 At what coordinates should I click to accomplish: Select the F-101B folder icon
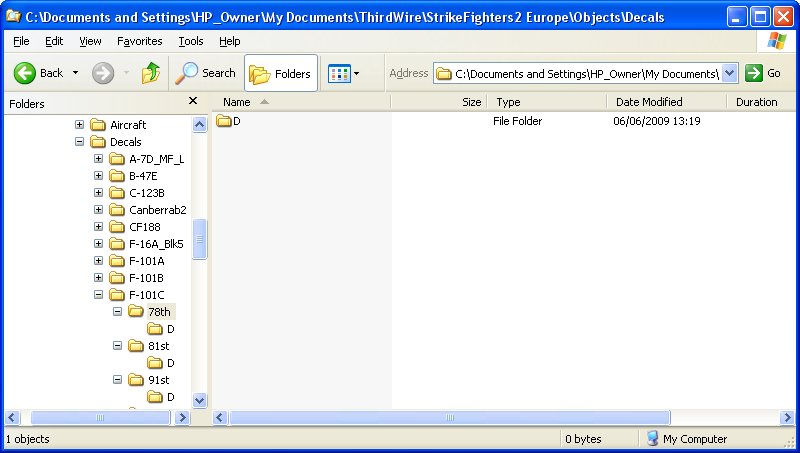tap(117, 278)
